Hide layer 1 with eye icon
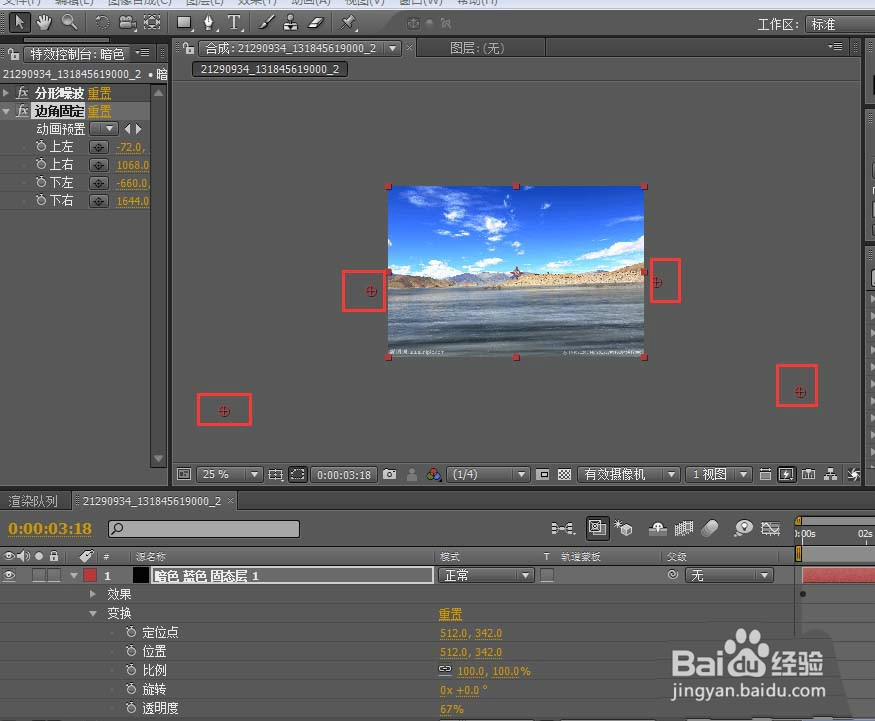 point(9,575)
